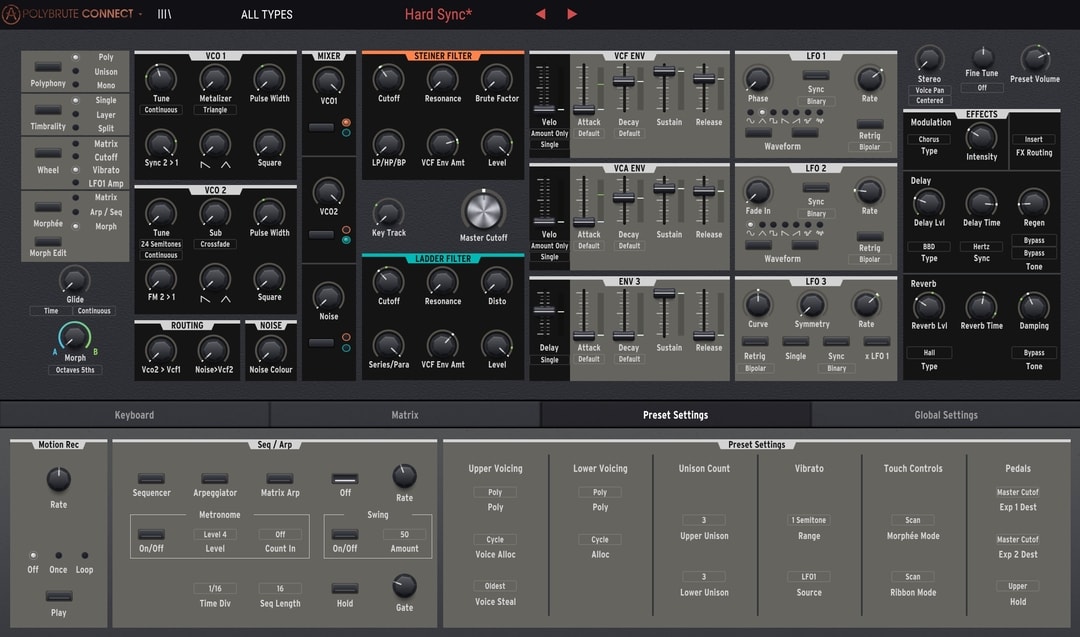Open the Voice Steal Oldest dropdown
The width and height of the screenshot is (1080, 637).
tap(495, 586)
